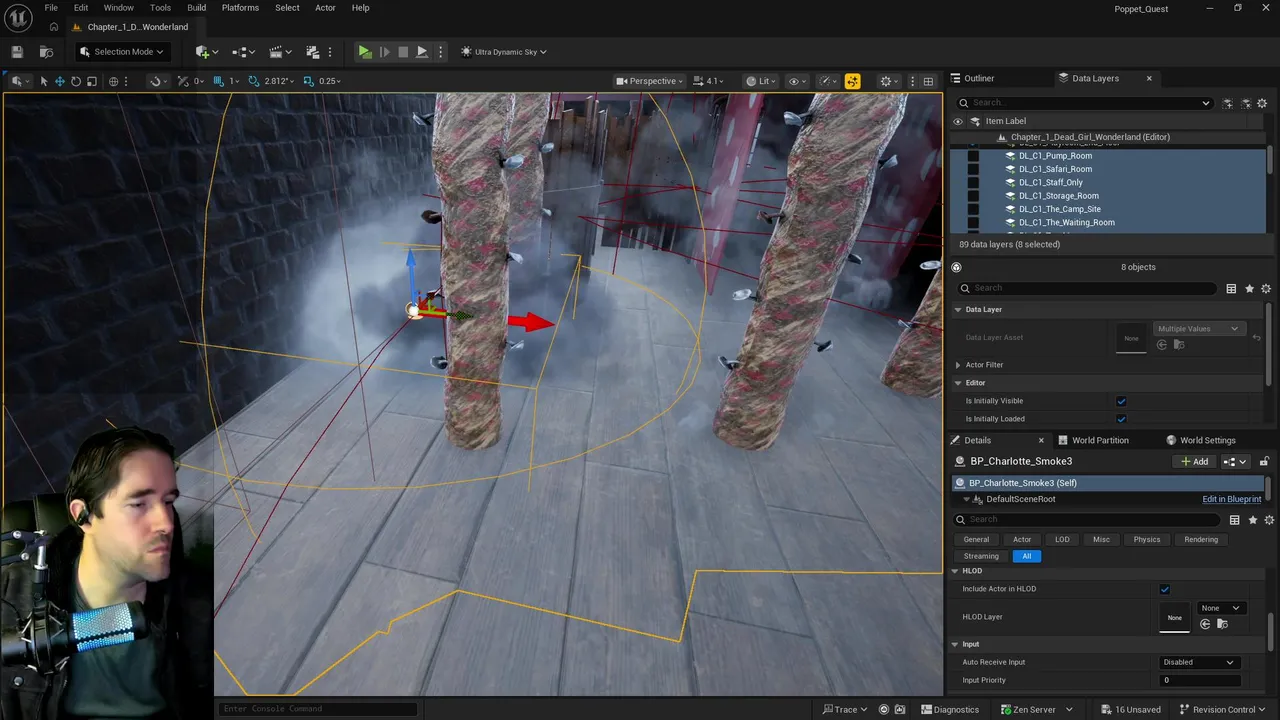Image resolution: width=1280 pixels, height=720 pixels.
Task: Click the green Play in editor button
Action: (x=365, y=52)
